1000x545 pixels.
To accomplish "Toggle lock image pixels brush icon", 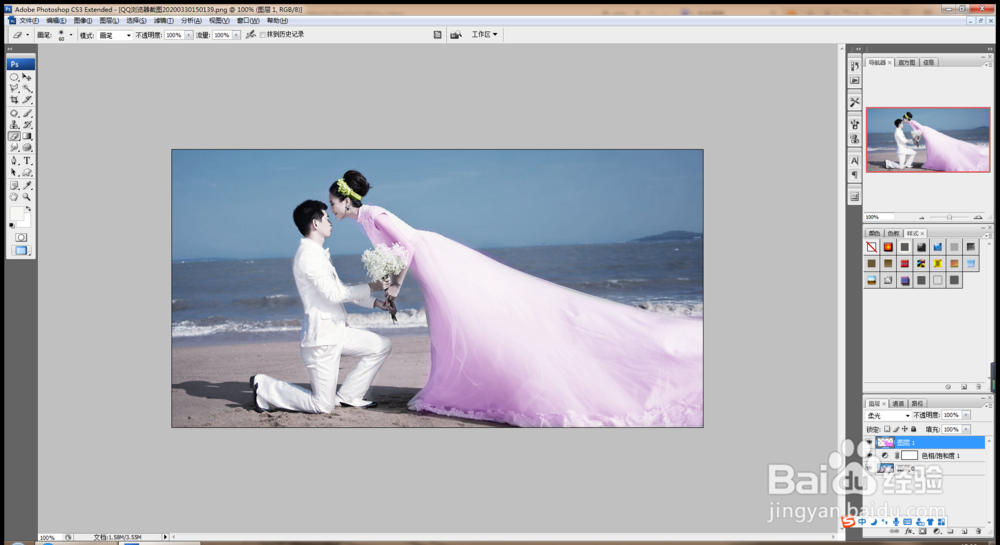I will (x=896, y=429).
